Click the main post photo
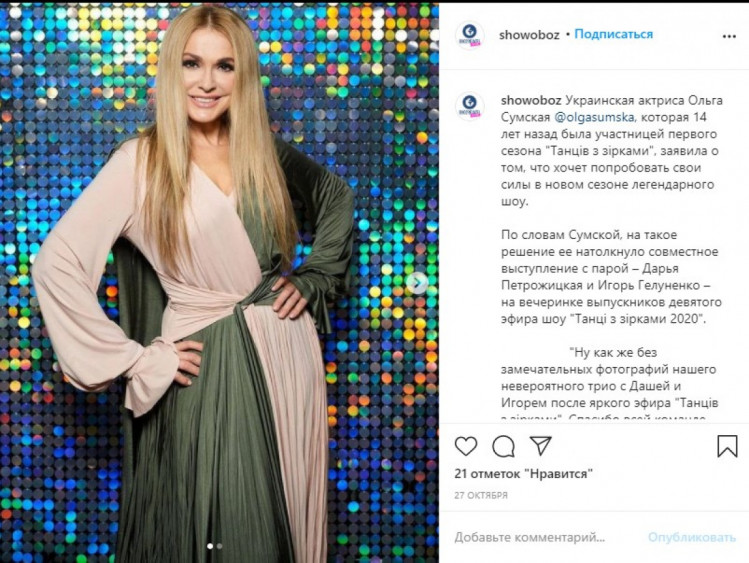This screenshot has width=749, height=563. 219,283
